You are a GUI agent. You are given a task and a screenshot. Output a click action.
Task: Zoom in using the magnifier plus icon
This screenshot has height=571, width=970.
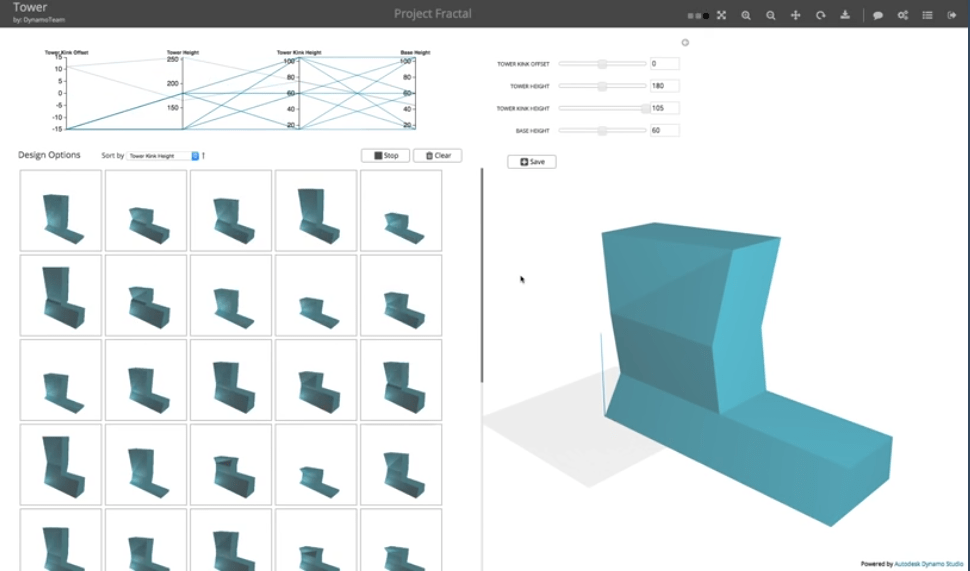coord(746,15)
